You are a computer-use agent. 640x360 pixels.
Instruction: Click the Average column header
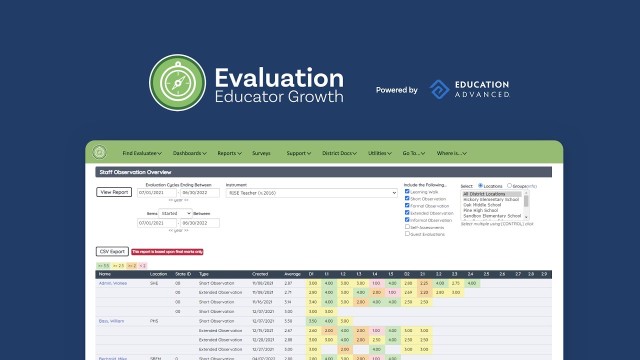[292, 274]
